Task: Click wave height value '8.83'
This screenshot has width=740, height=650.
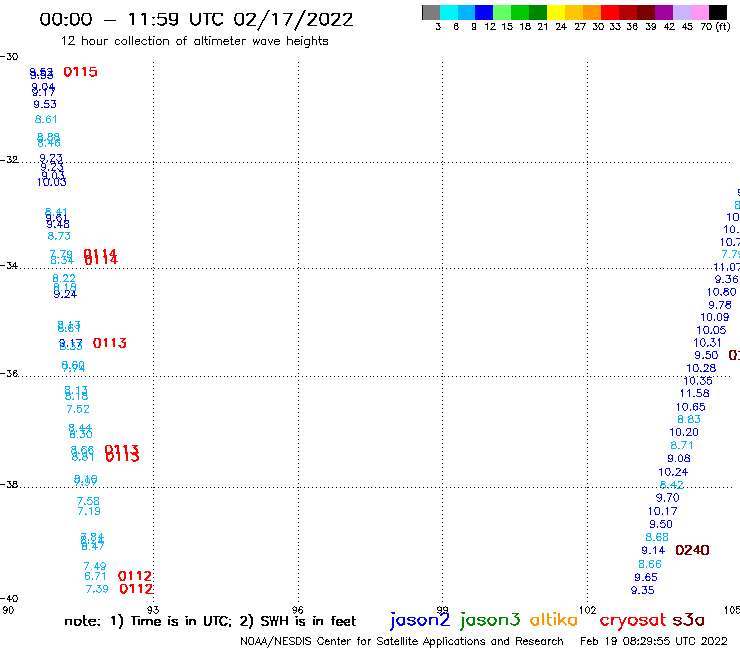Action: pyautogui.click(x=689, y=419)
